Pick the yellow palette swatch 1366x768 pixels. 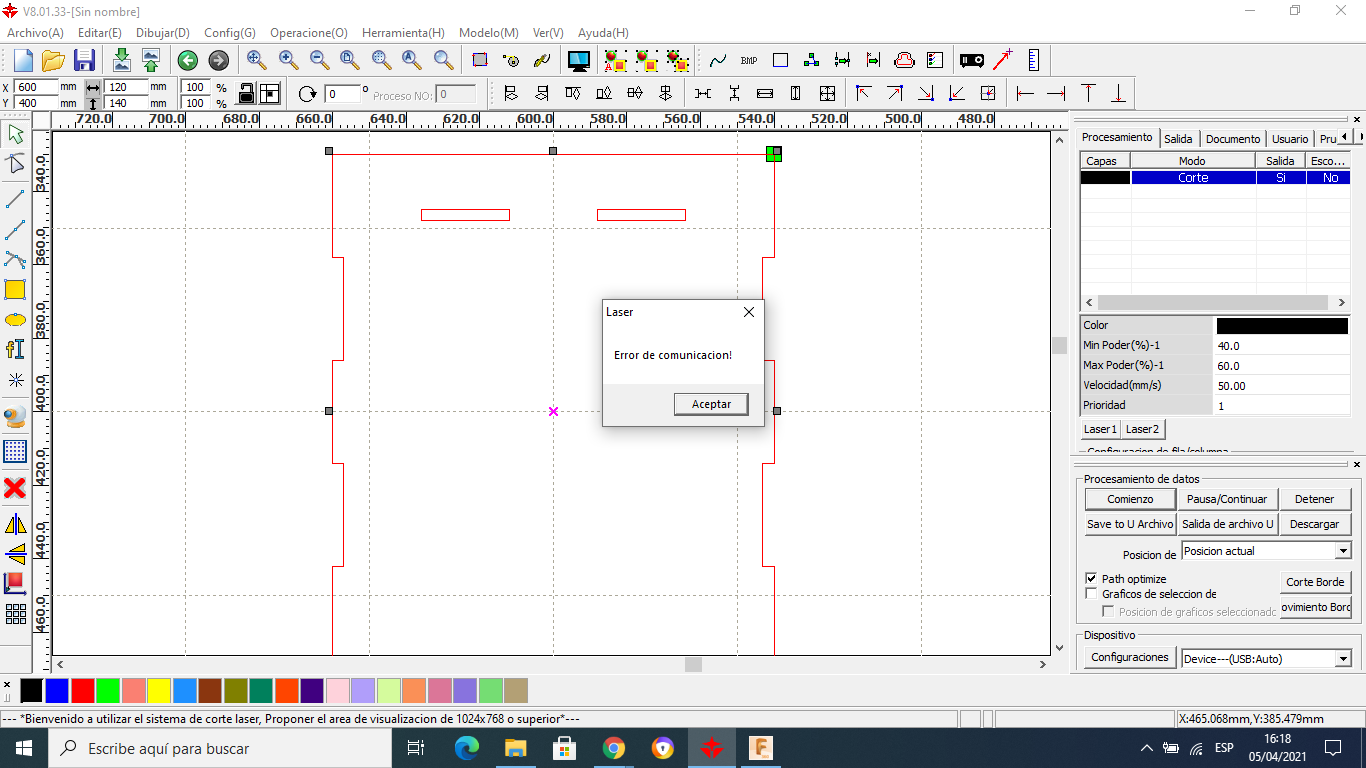159,690
